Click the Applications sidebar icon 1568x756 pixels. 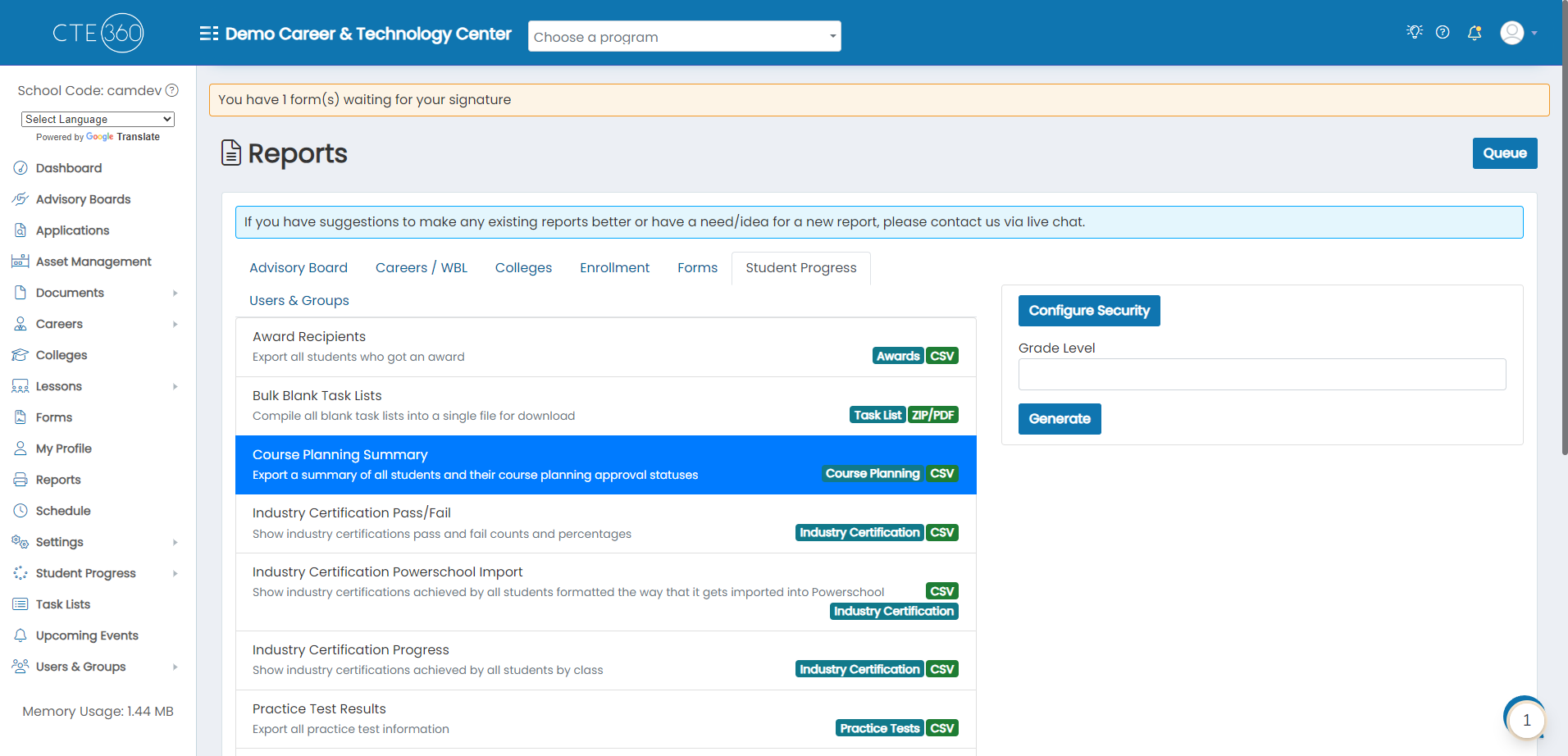pos(21,230)
